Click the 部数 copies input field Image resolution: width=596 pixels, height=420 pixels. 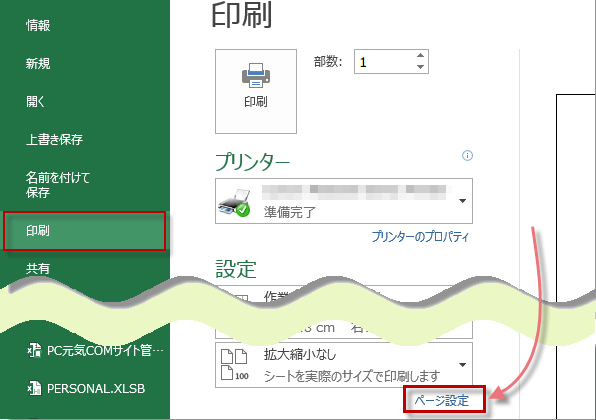pos(392,62)
